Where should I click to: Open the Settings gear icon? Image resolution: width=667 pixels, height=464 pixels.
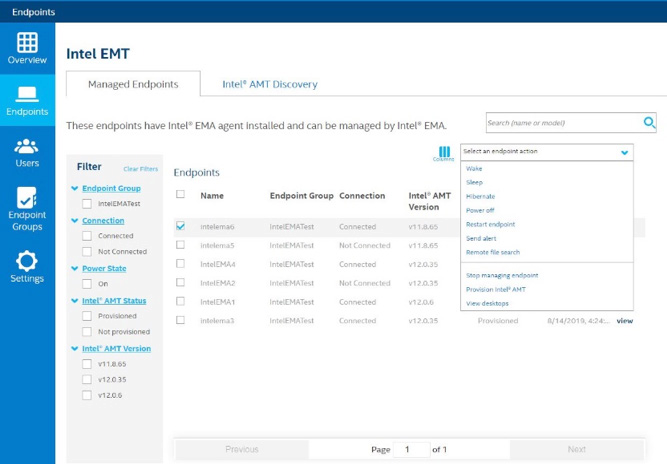coord(26,261)
